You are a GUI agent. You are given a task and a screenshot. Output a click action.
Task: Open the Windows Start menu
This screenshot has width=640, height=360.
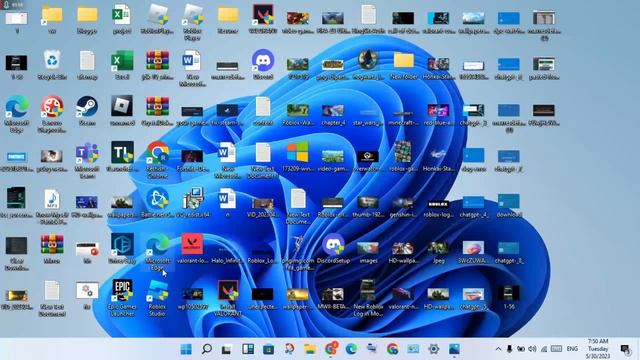coord(186,349)
